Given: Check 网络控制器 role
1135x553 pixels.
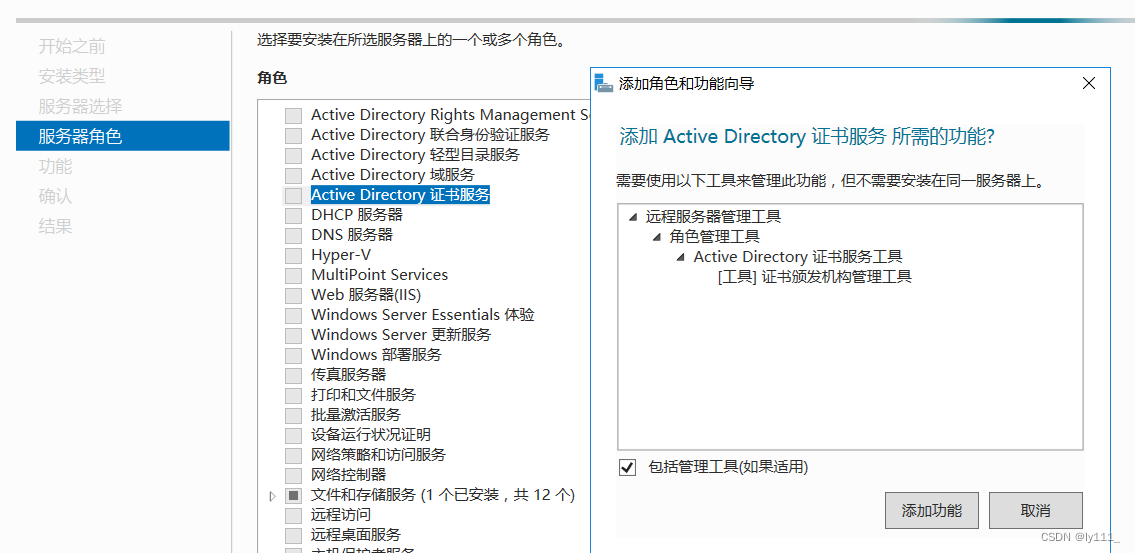Looking at the screenshot, I should click(x=293, y=476).
